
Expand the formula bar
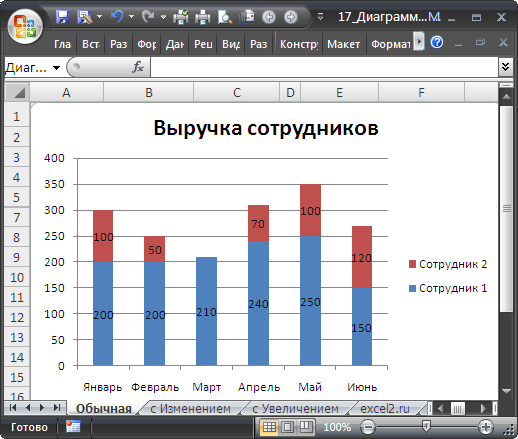click(505, 67)
